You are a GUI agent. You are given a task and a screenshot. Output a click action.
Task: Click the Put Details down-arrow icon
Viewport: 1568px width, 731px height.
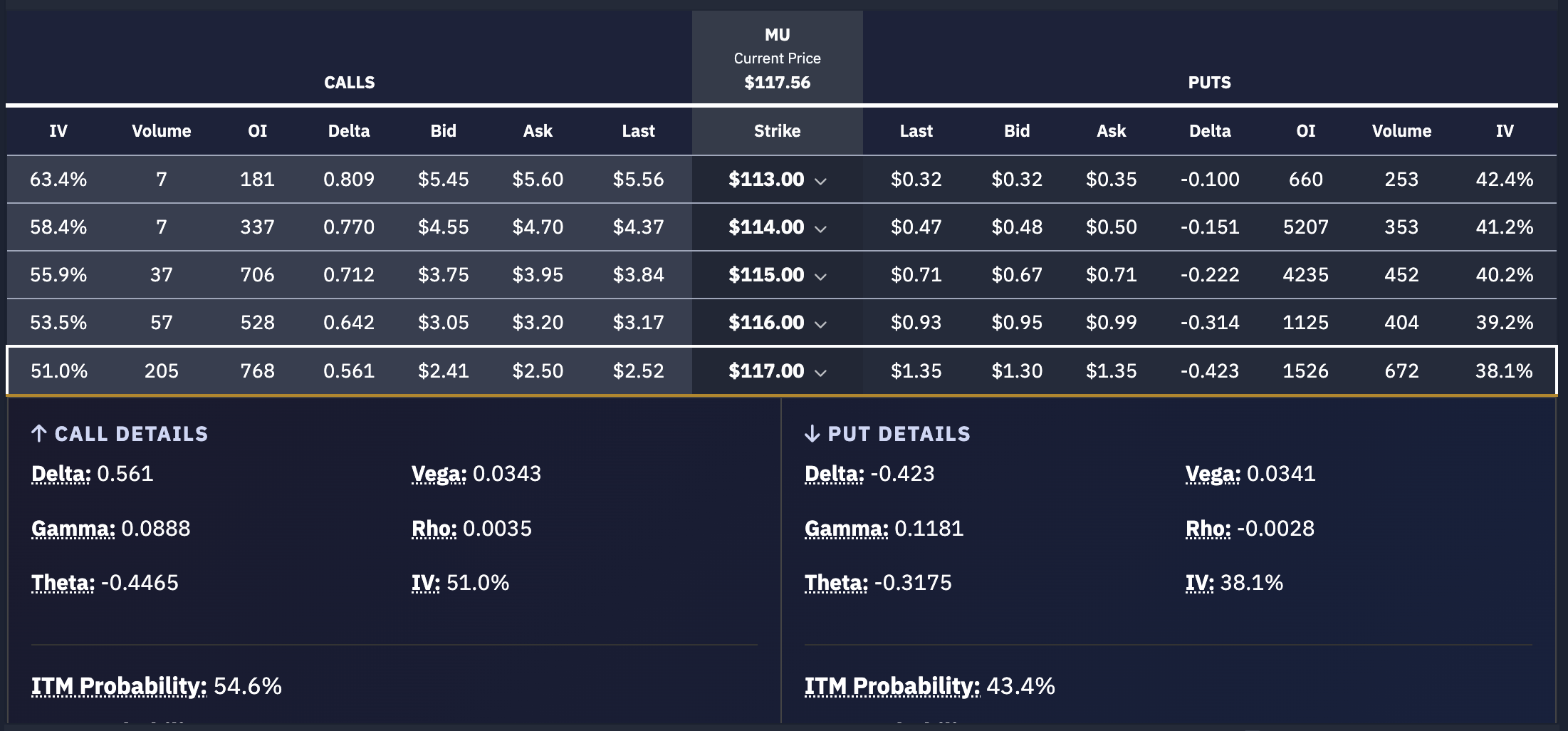tap(812, 433)
